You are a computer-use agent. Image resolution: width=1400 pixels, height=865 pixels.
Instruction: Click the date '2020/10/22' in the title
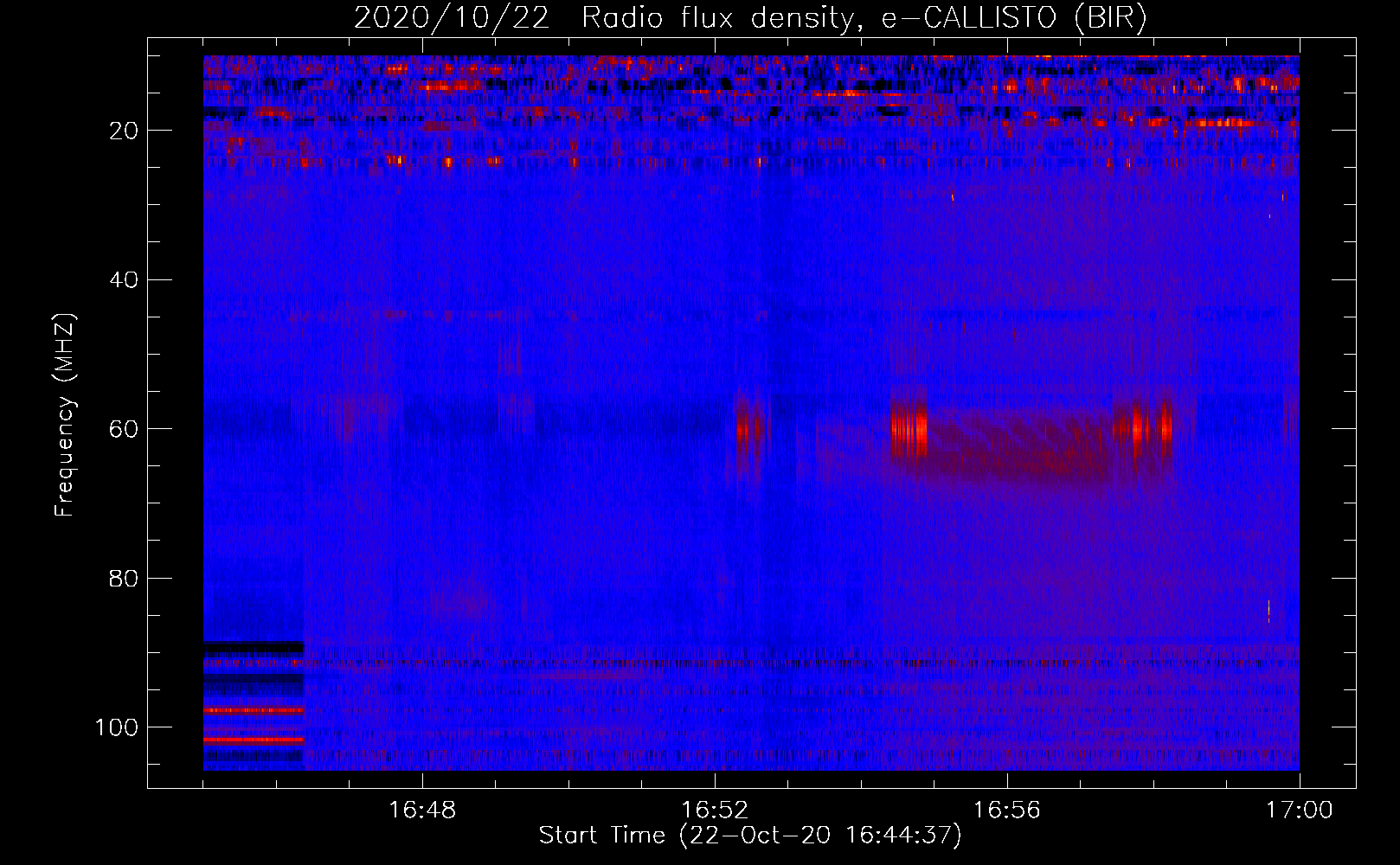point(451,18)
